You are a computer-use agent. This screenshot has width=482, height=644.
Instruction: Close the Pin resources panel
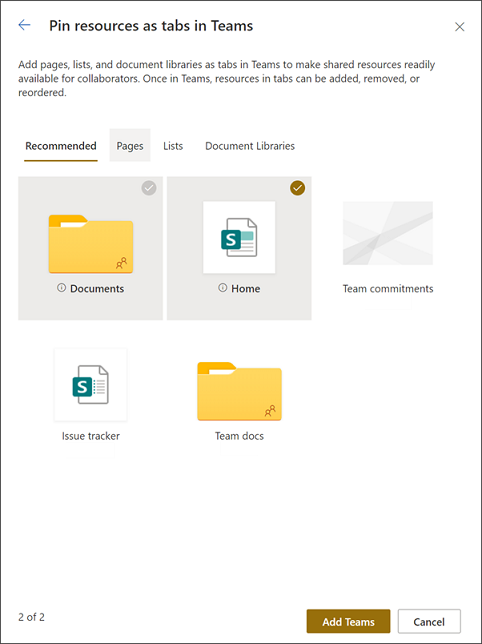pos(459,27)
